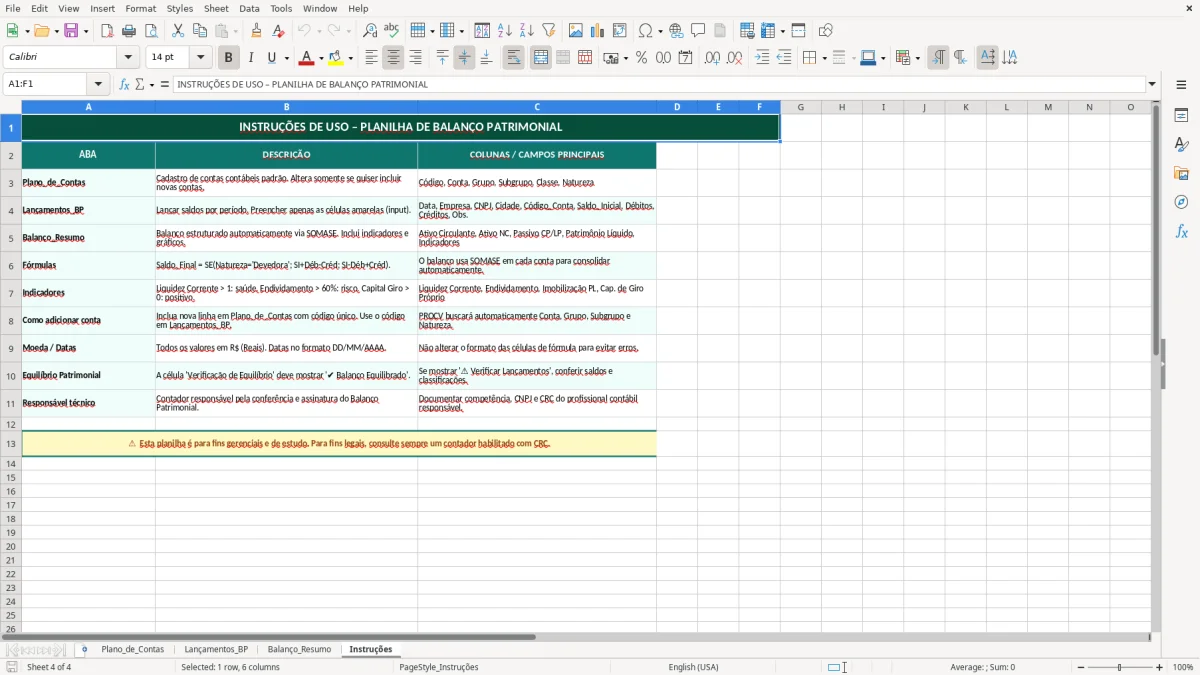Insert a hyperlink
This screenshot has width=1200, height=675.
[x=677, y=30]
